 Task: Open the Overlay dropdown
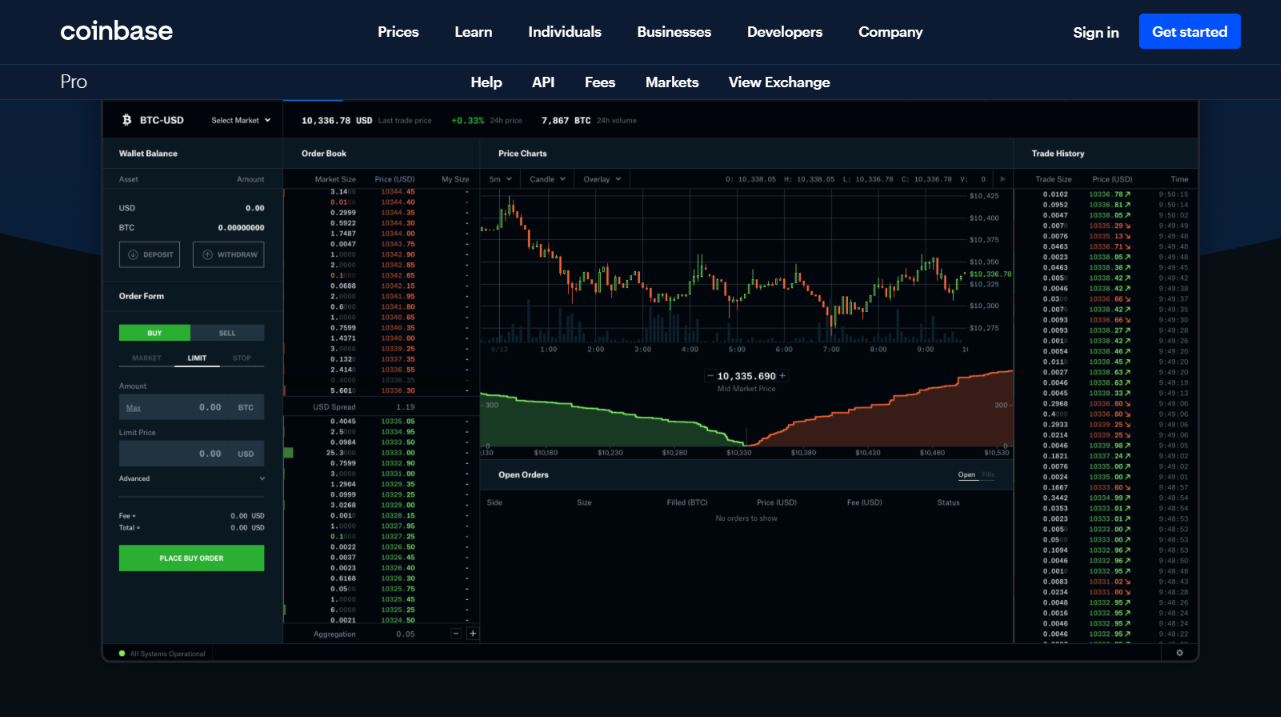[x=602, y=179]
